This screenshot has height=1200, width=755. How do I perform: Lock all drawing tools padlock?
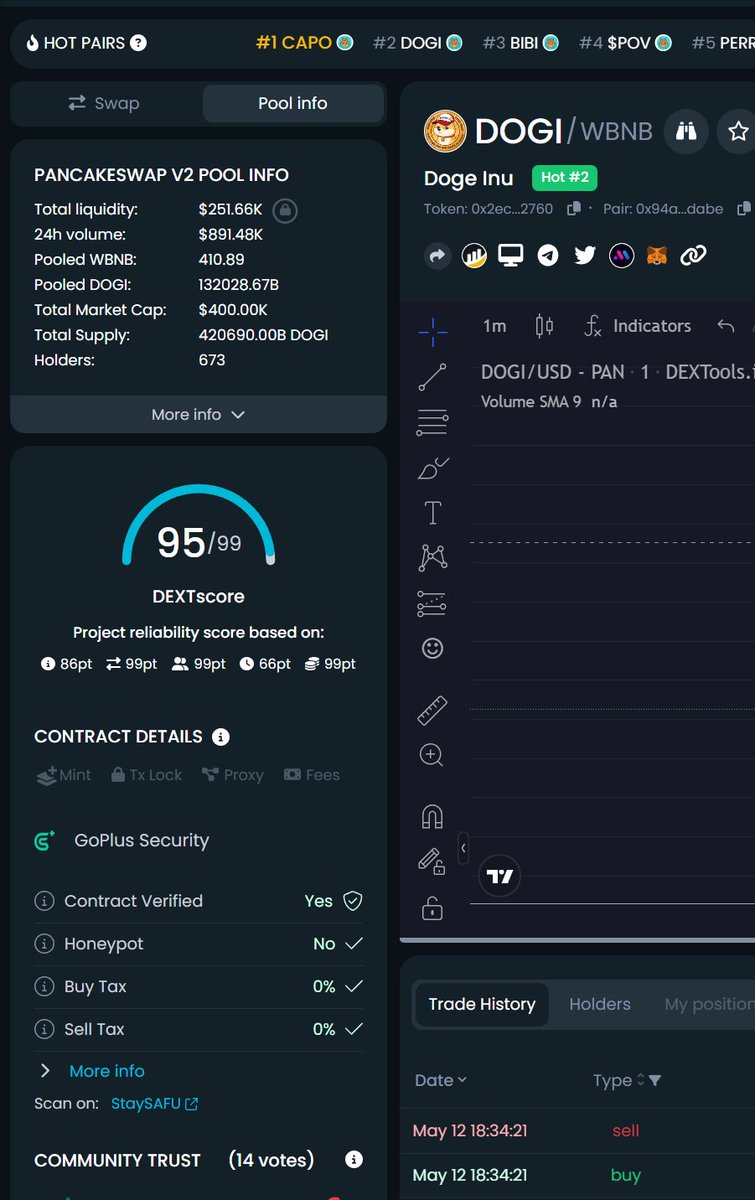point(432,909)
